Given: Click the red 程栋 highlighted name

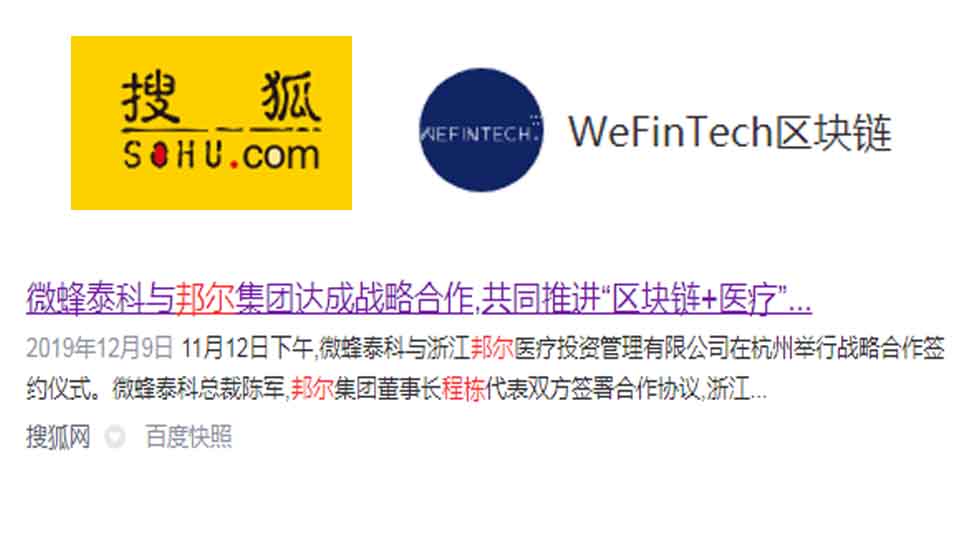Looking at the screenshot, I should pos(463,389).
